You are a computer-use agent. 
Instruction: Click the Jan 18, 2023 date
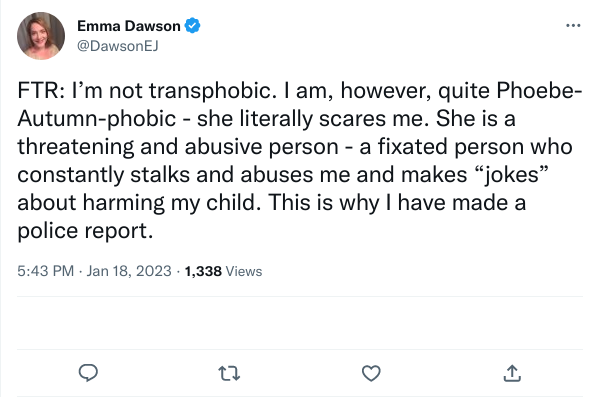click(x=129, y=271)
